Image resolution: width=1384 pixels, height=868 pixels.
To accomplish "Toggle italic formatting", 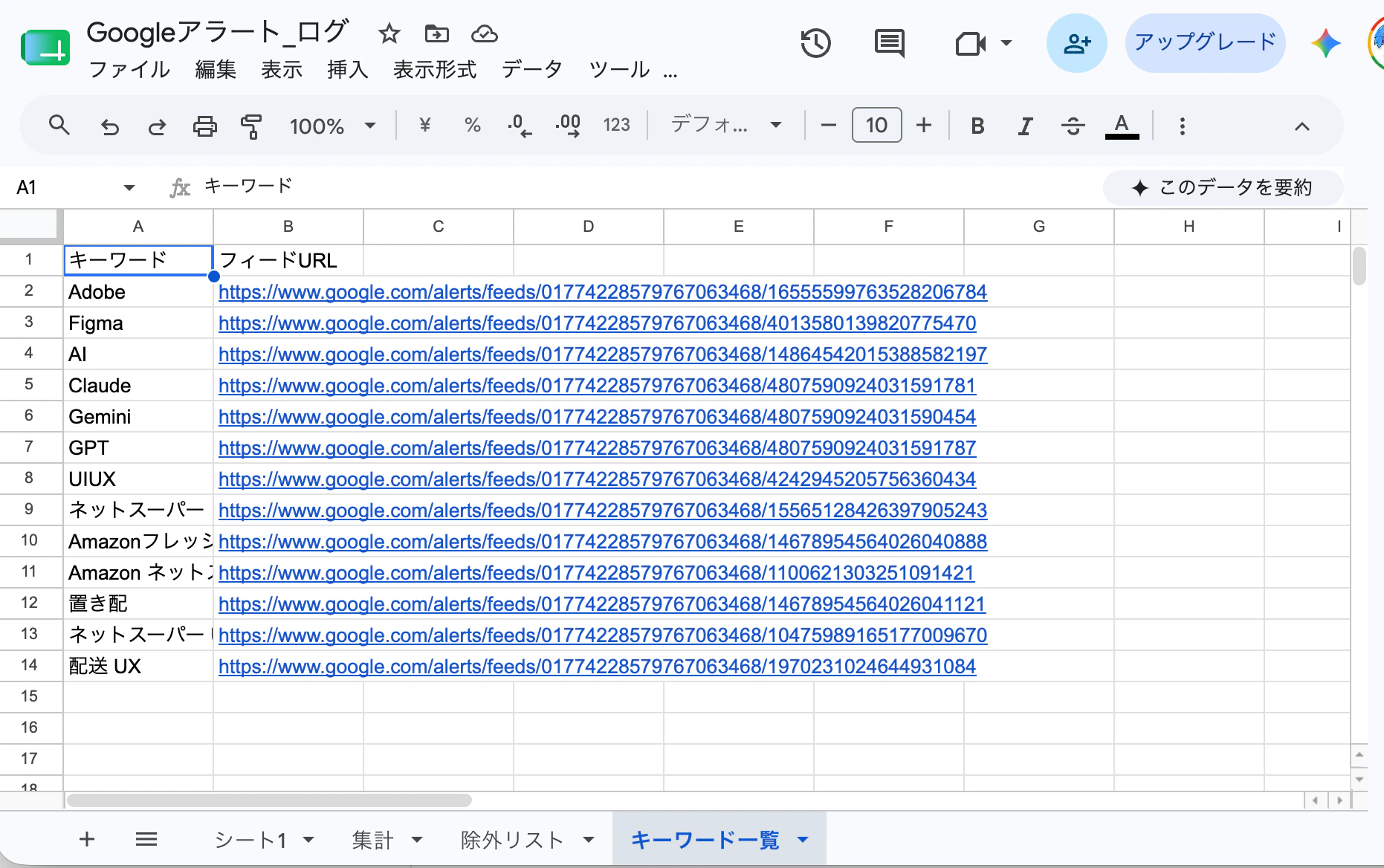I will 1025,126.
